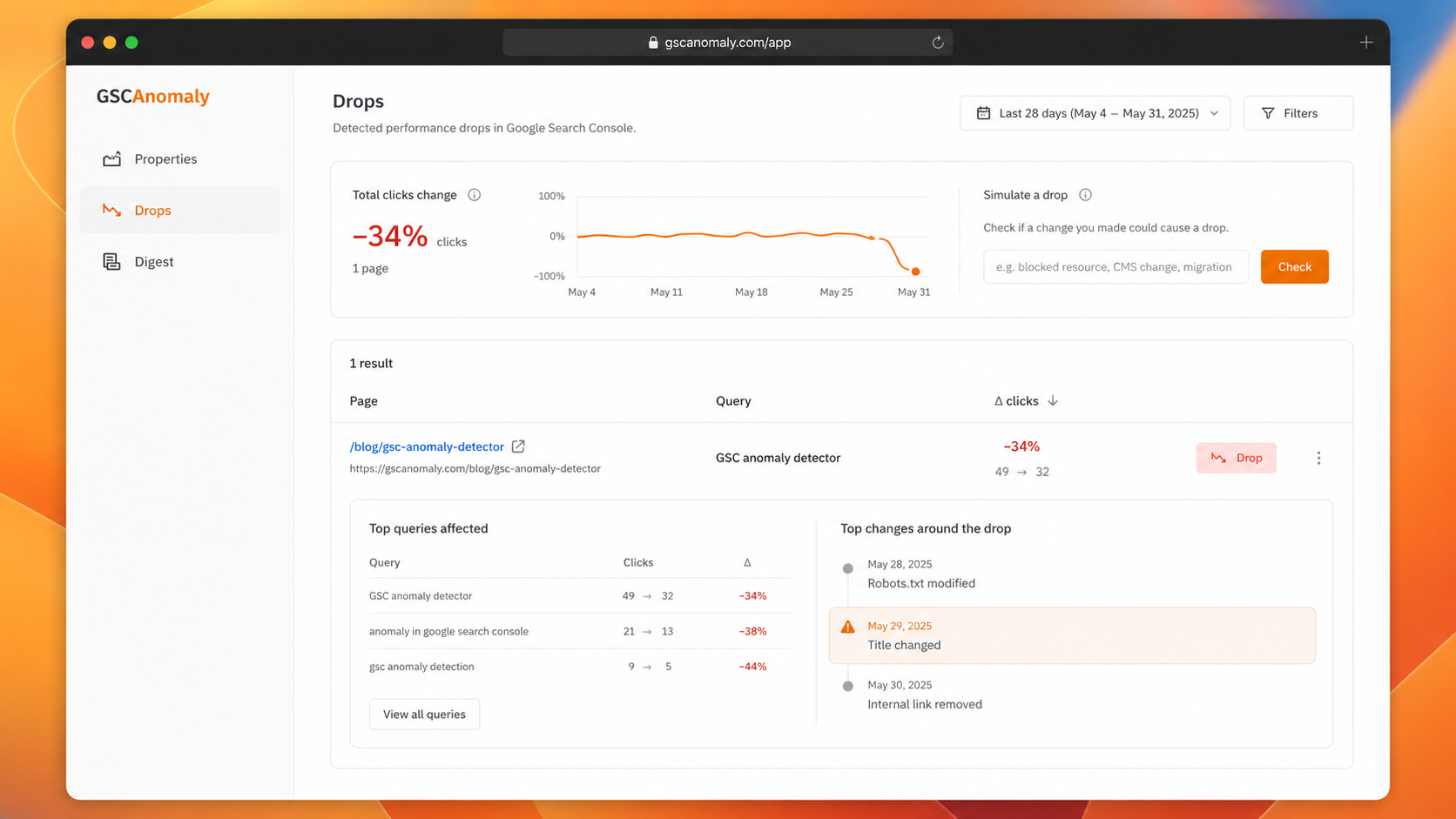
Task: Click external link icon beside blog page
Action: coord(518,446)
